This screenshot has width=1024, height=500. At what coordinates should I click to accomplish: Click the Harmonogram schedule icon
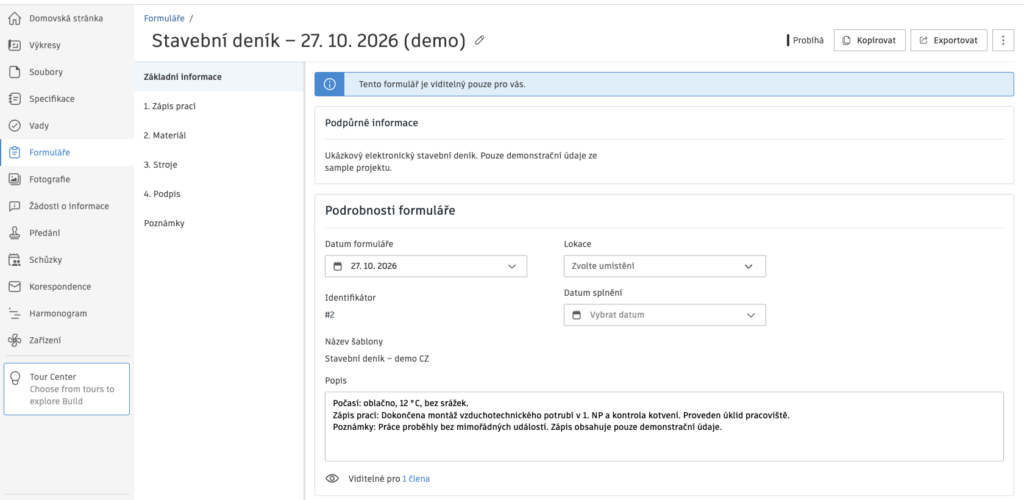tap(14, 313)
